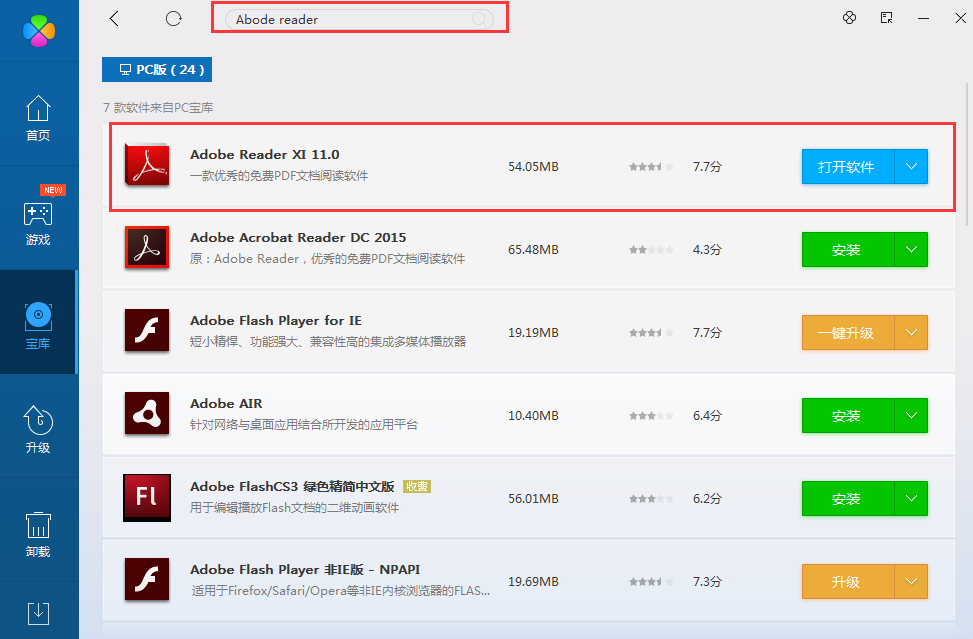Click the Adobe AIR app icon
The width and height of the screenshot is (973, 639).
click(x=147, y=414)
